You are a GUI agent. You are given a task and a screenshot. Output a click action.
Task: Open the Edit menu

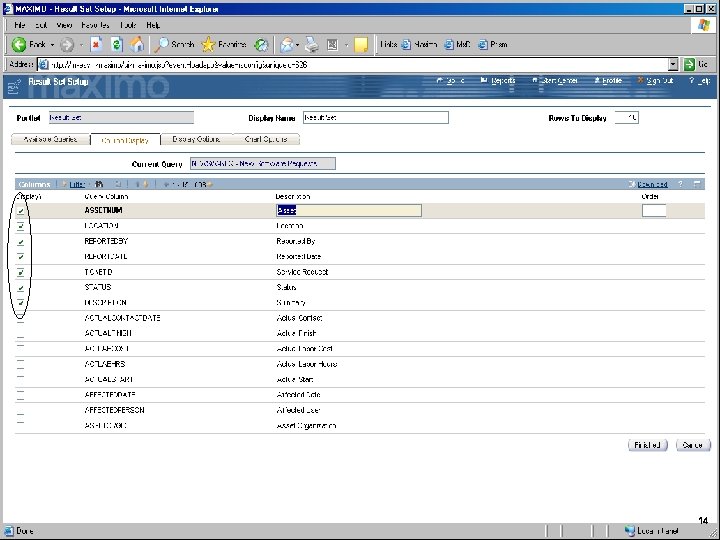(x=41, y=25)
